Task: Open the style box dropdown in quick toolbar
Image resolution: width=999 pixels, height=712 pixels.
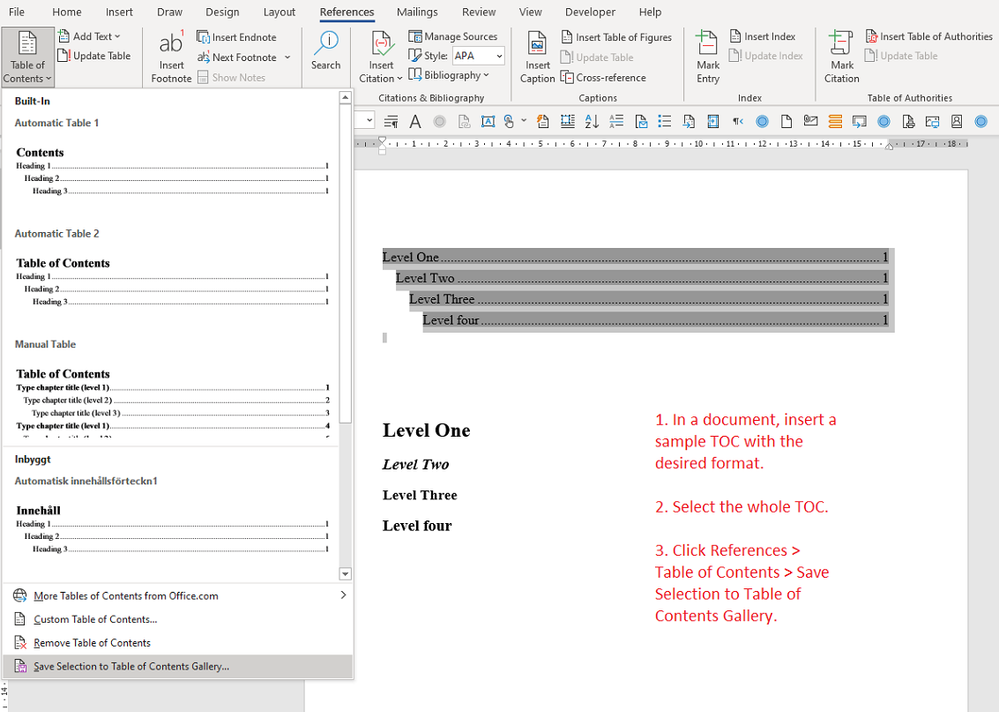Action: click(369, 121)
